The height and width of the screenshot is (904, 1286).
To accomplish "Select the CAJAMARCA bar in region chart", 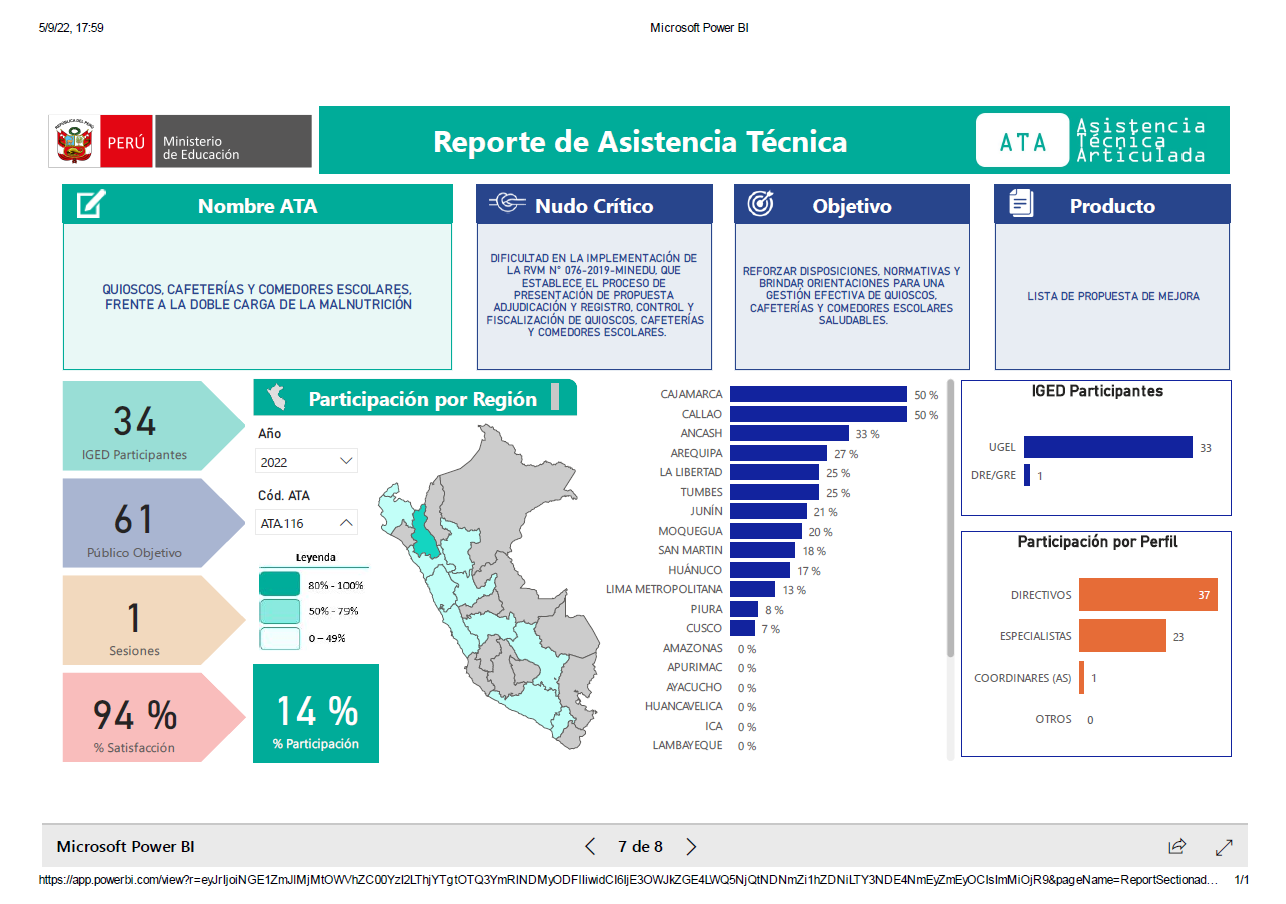I will [818, 394].
